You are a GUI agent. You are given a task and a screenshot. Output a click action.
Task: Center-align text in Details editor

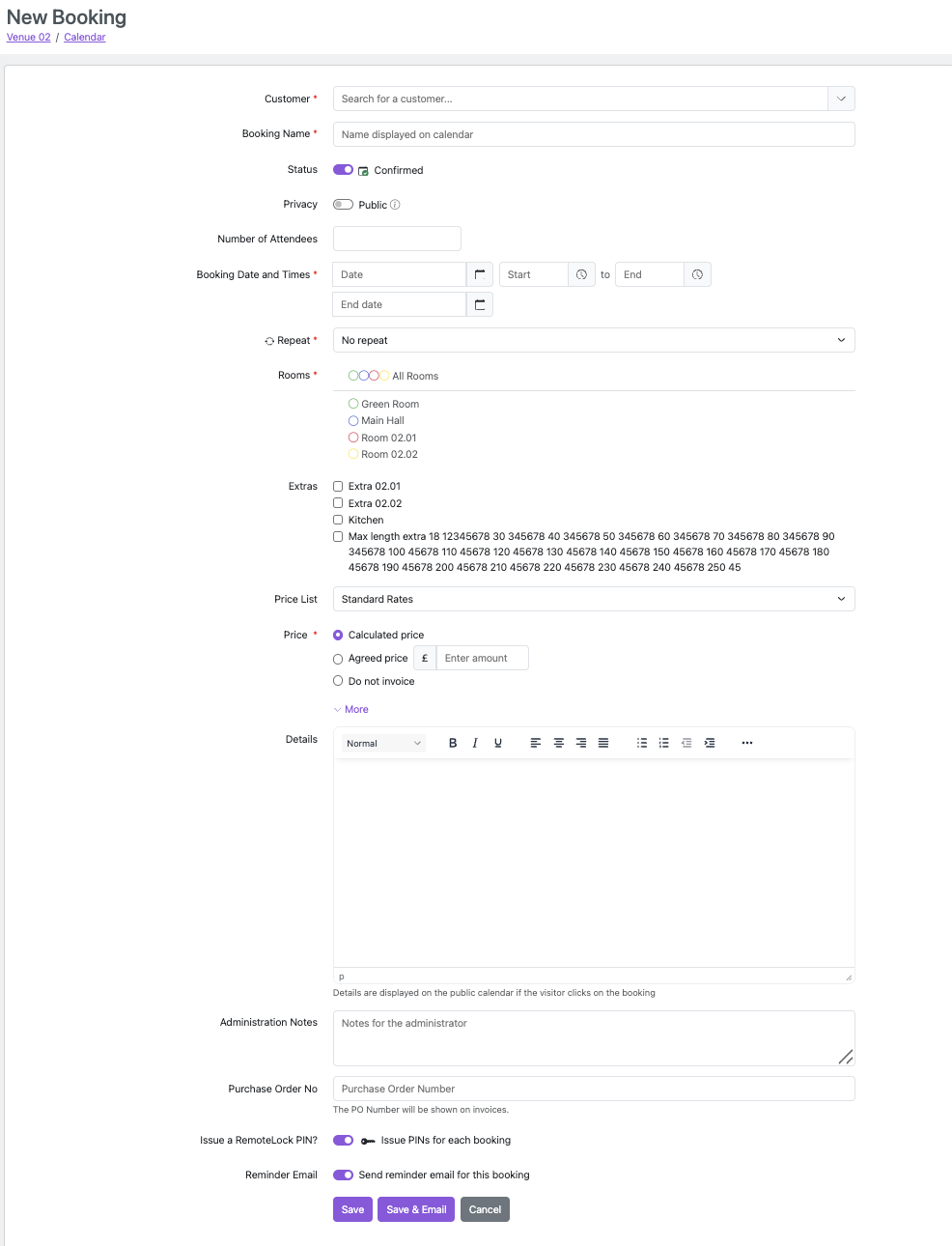[x=558, y=743]
